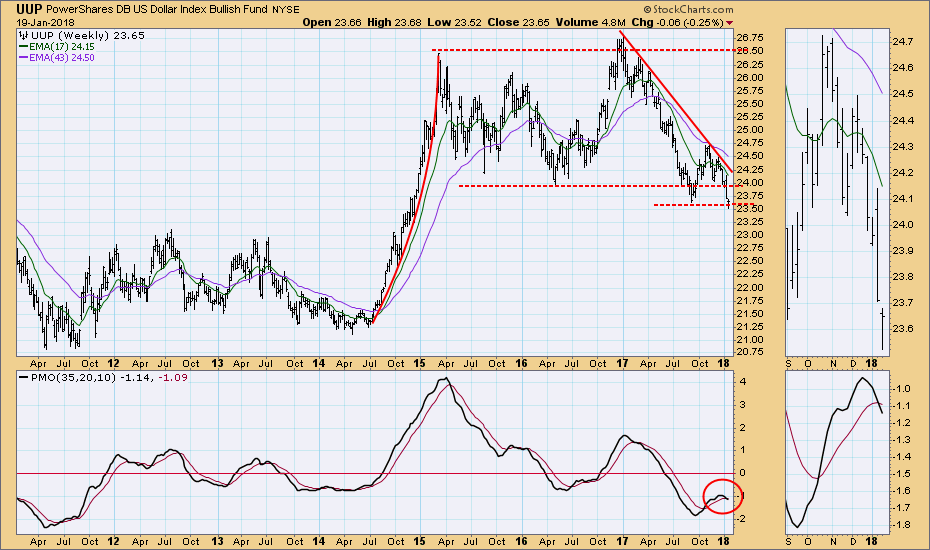Click the 24.7 label on the zoom panel axis
The image size is (930, 550).
click(x=902, y=41)
